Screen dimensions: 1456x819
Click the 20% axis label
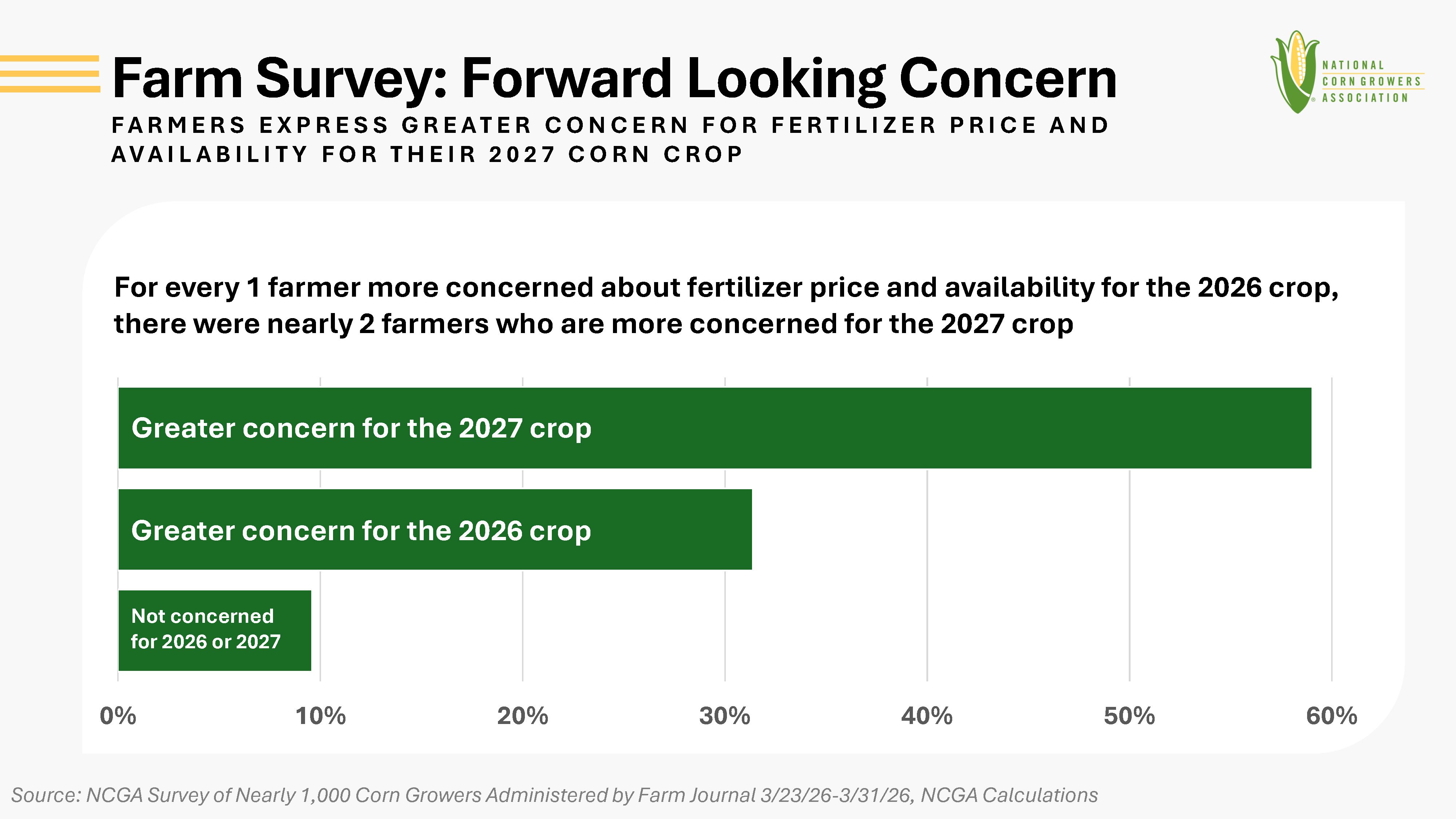[x=522, y=716]
